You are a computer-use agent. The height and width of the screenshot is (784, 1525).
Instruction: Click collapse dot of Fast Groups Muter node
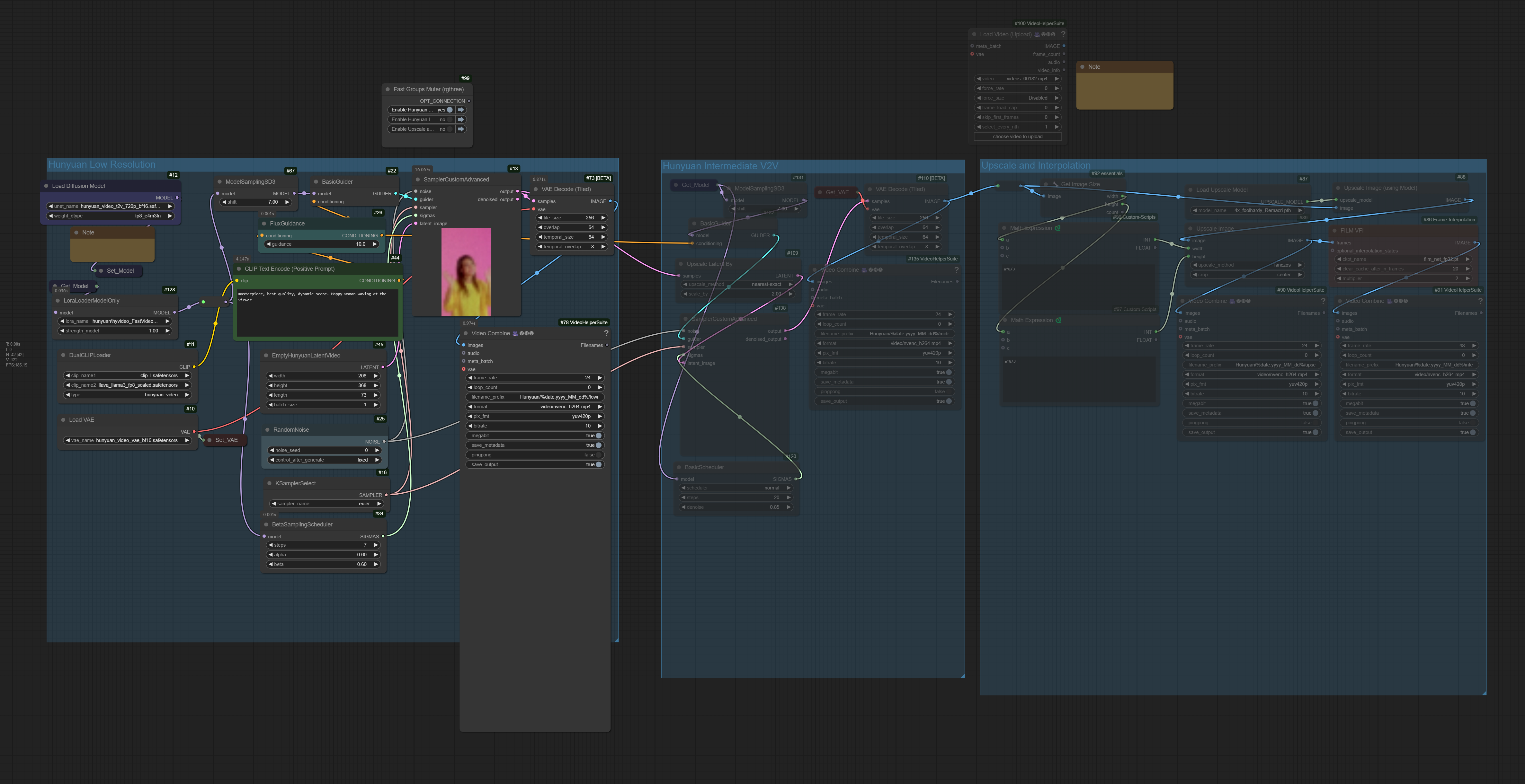pyautogui.click(x=388, y=89)
